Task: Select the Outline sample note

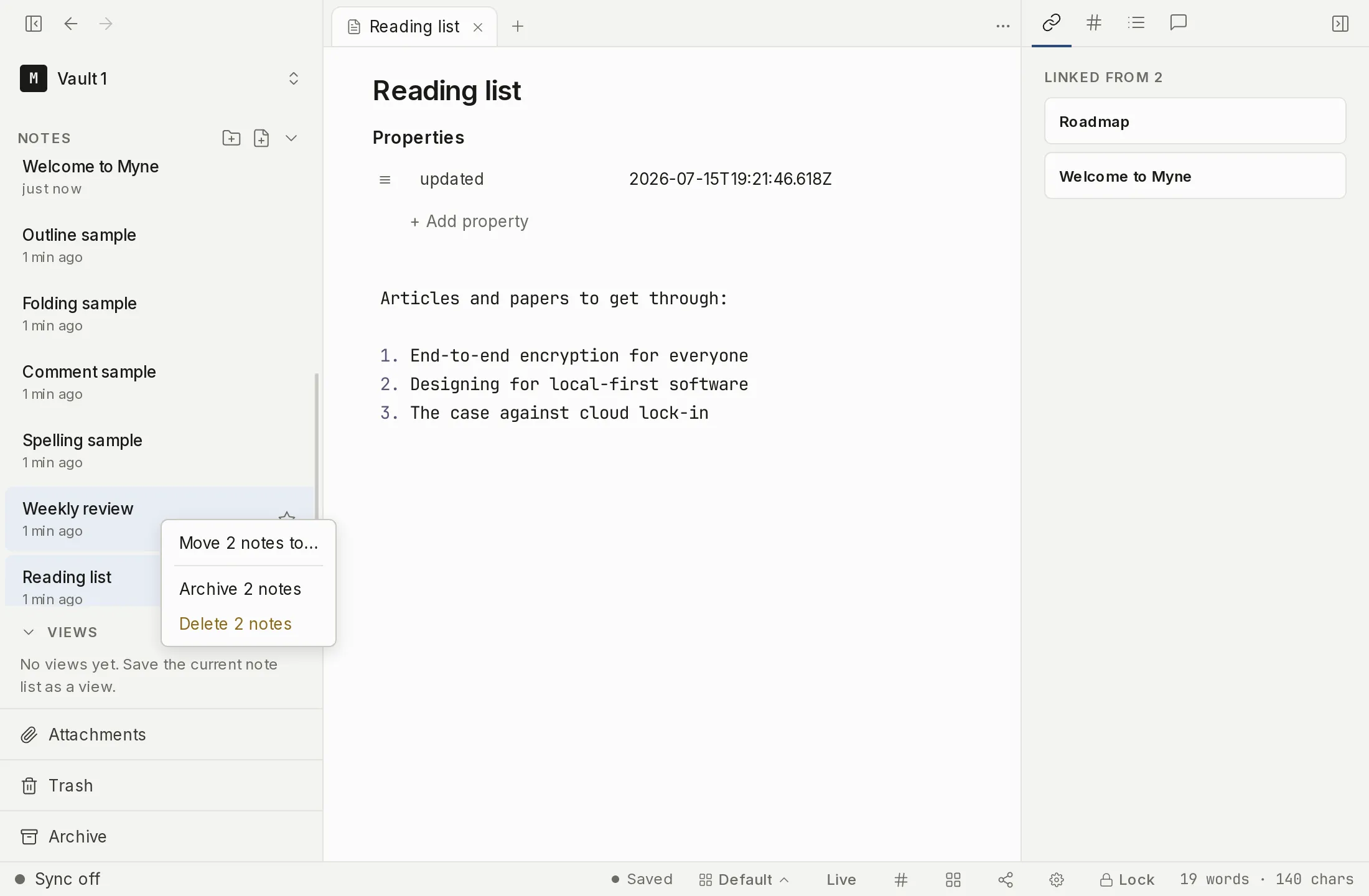Action: [159, 246]
